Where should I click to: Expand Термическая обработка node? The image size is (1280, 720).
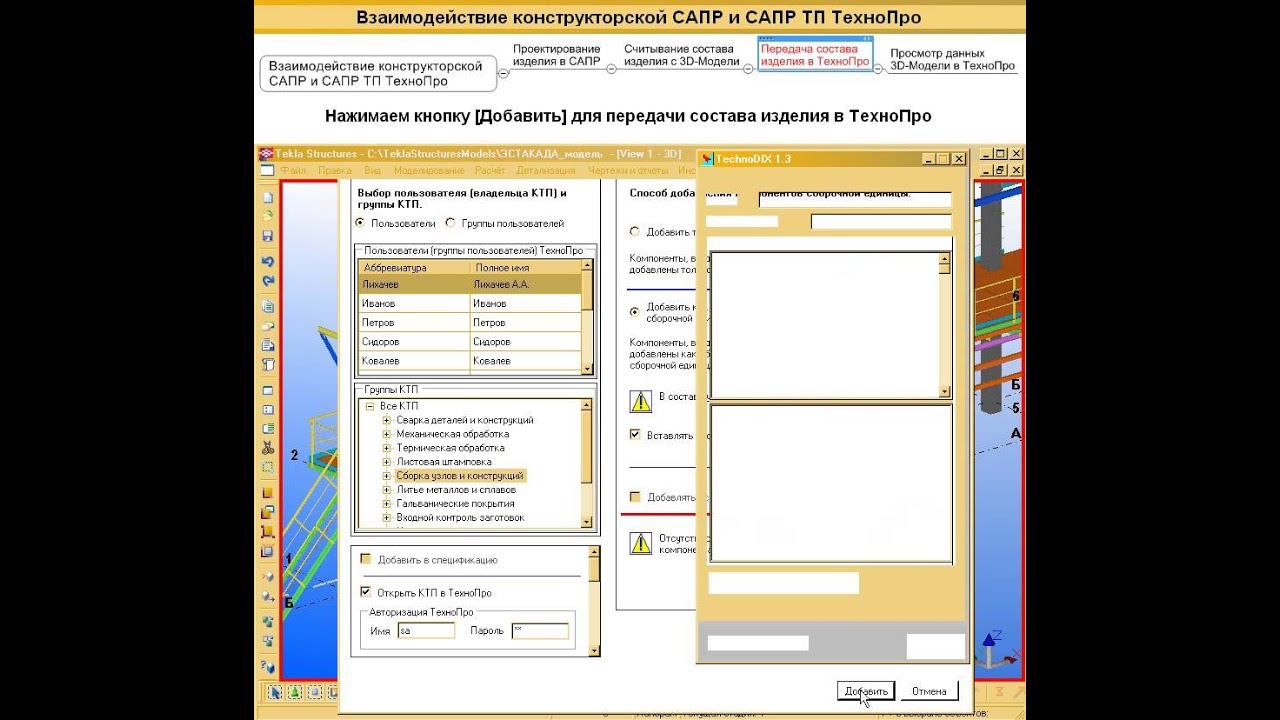tap(386, 448)
